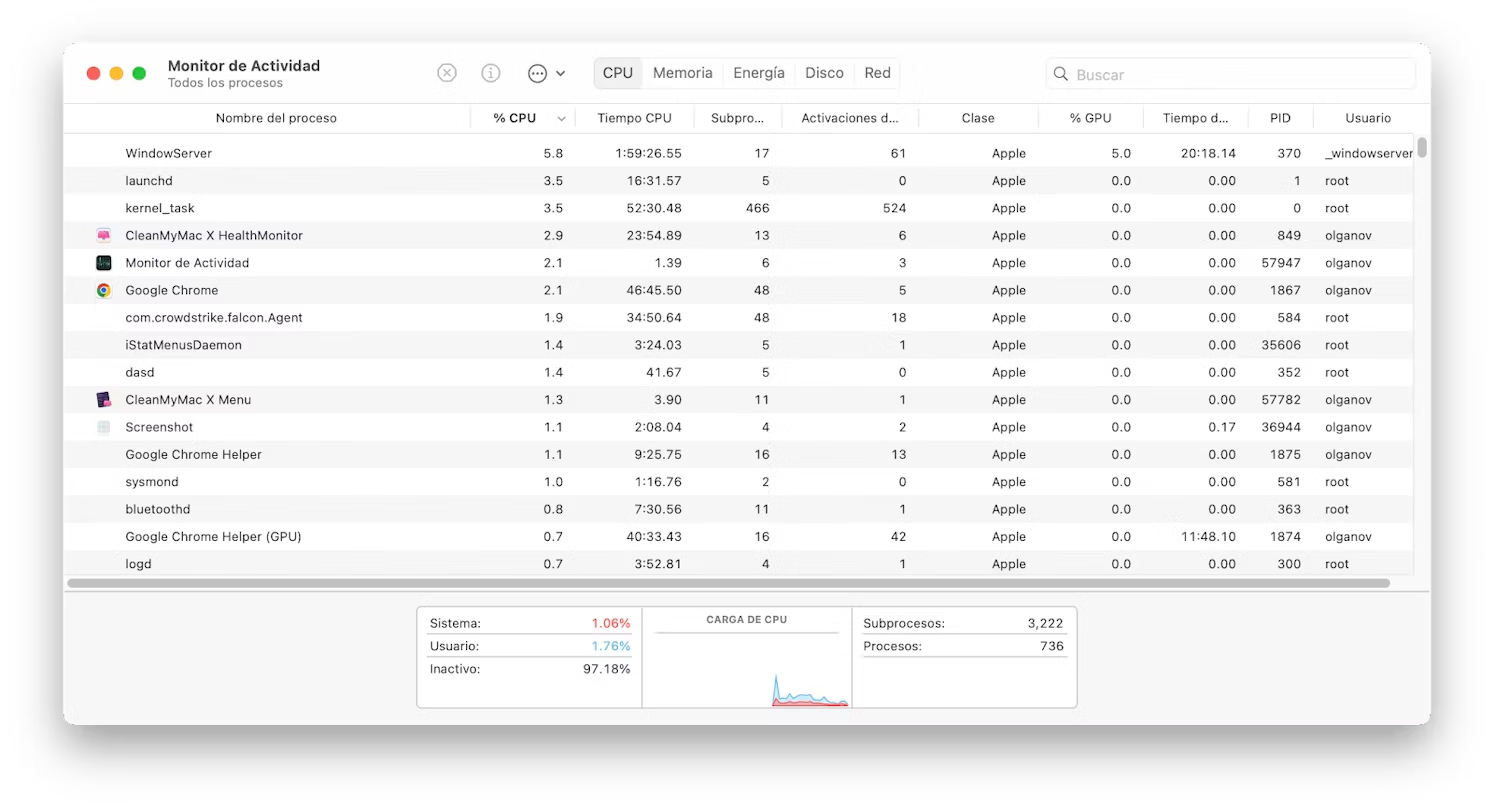Click the process info (i) toolbar icon

491,73
